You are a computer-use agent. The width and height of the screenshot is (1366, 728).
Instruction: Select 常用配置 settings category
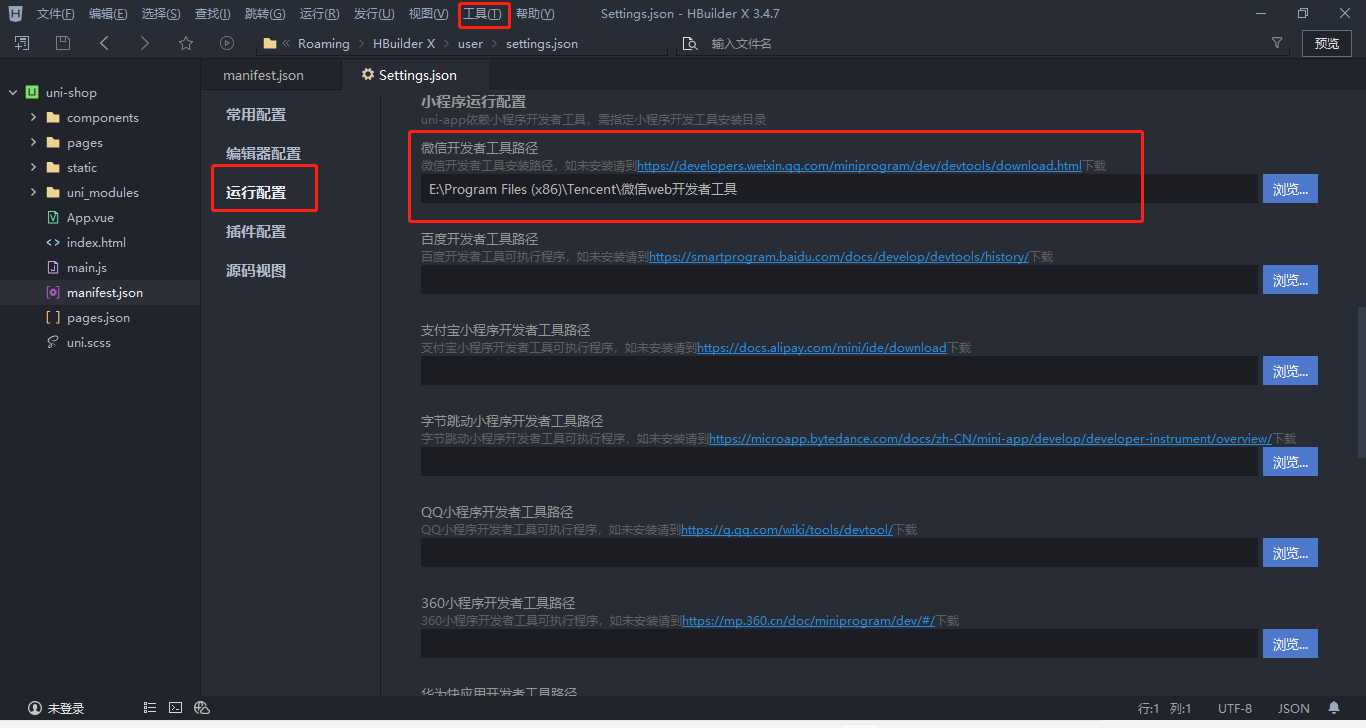(x=256, y=115)
